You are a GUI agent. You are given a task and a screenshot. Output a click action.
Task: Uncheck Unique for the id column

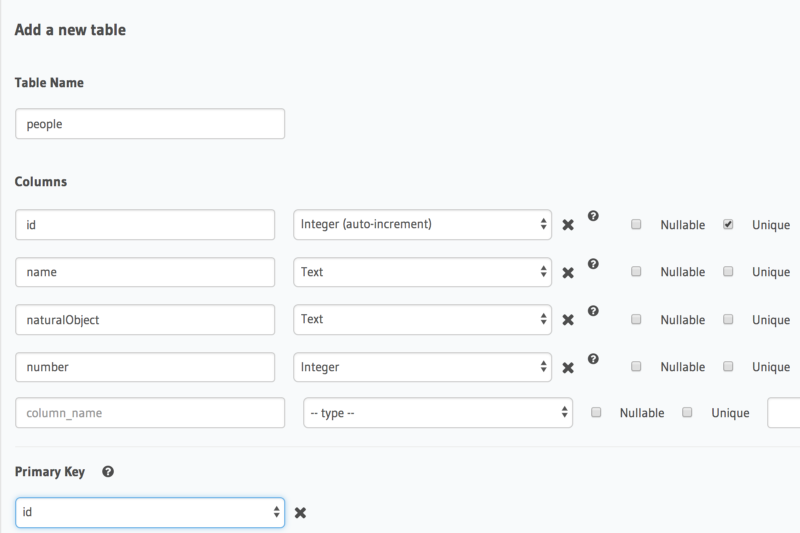point(728,224)
